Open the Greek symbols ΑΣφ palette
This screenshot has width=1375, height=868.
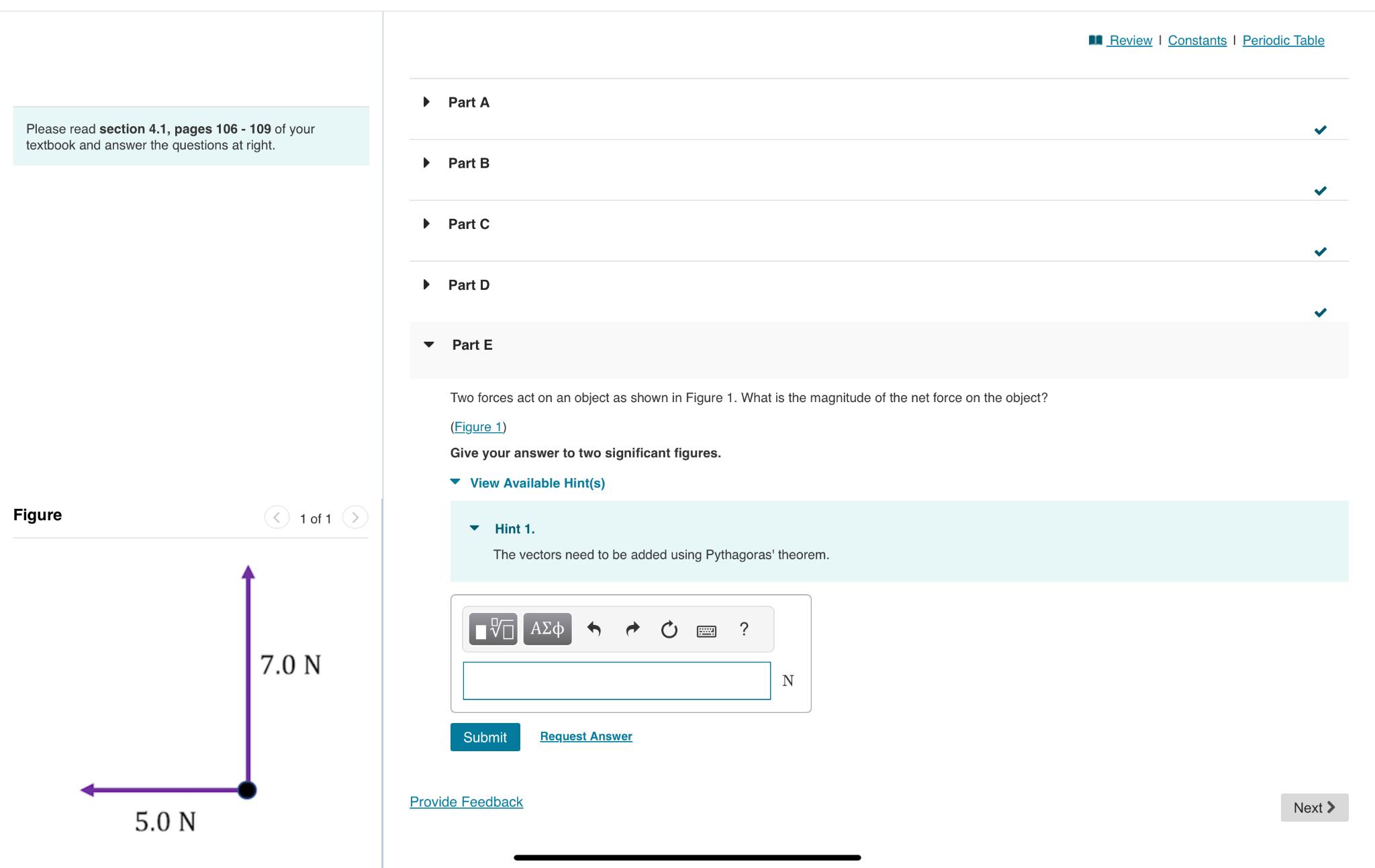(x=547, y=629)
